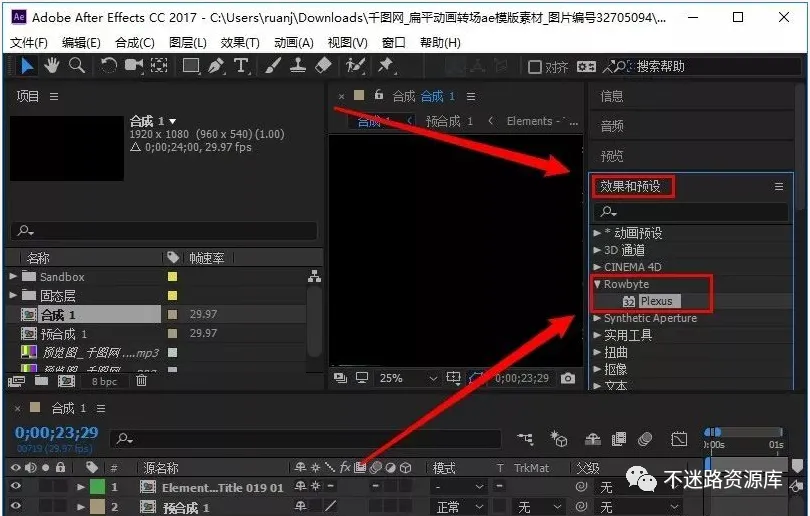Expand the Synthetic Aperture category
The height and width of the screenshot is (516, 810).
click(597, 318)
